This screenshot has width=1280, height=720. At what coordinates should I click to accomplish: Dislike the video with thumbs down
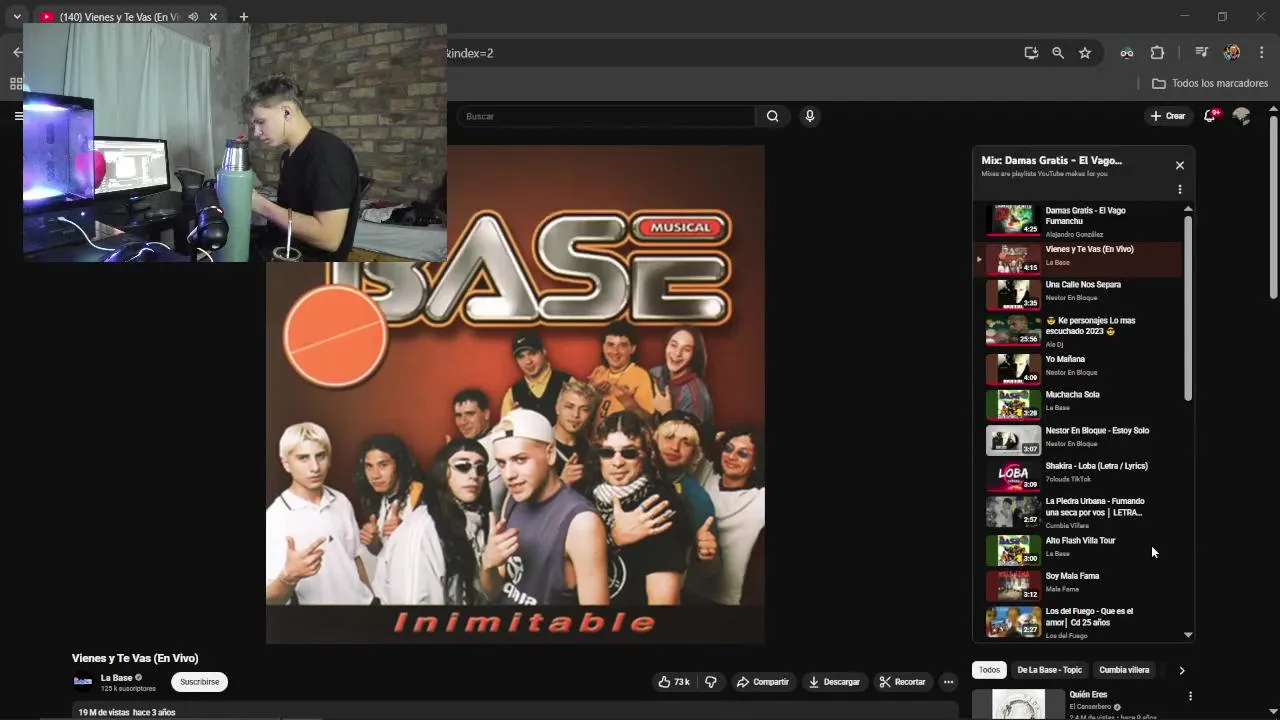(711, 682)
